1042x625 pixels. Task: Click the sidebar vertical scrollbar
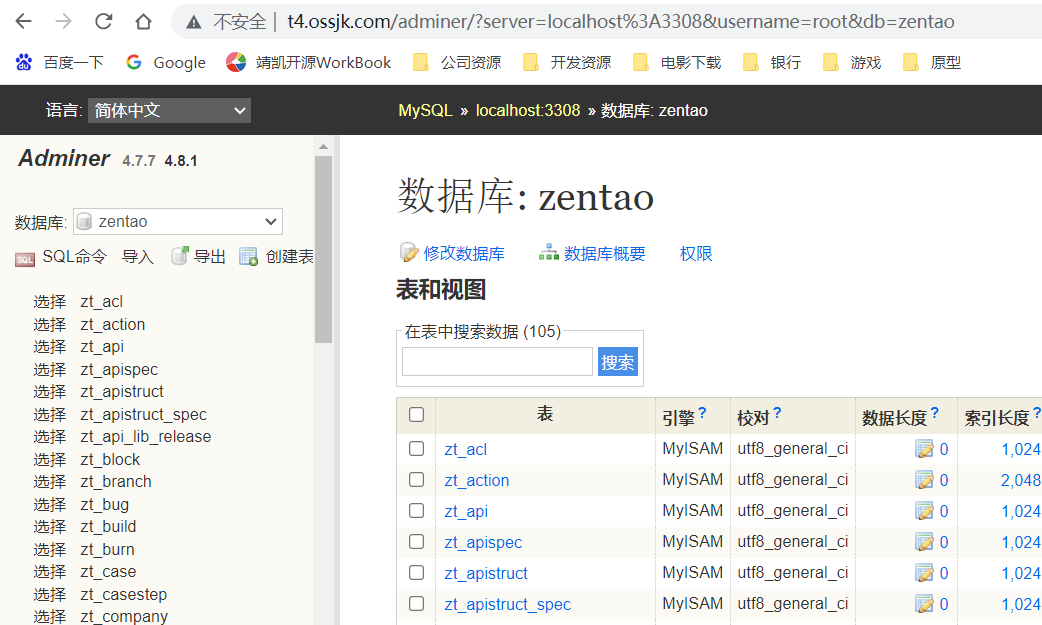coord(323,250)
